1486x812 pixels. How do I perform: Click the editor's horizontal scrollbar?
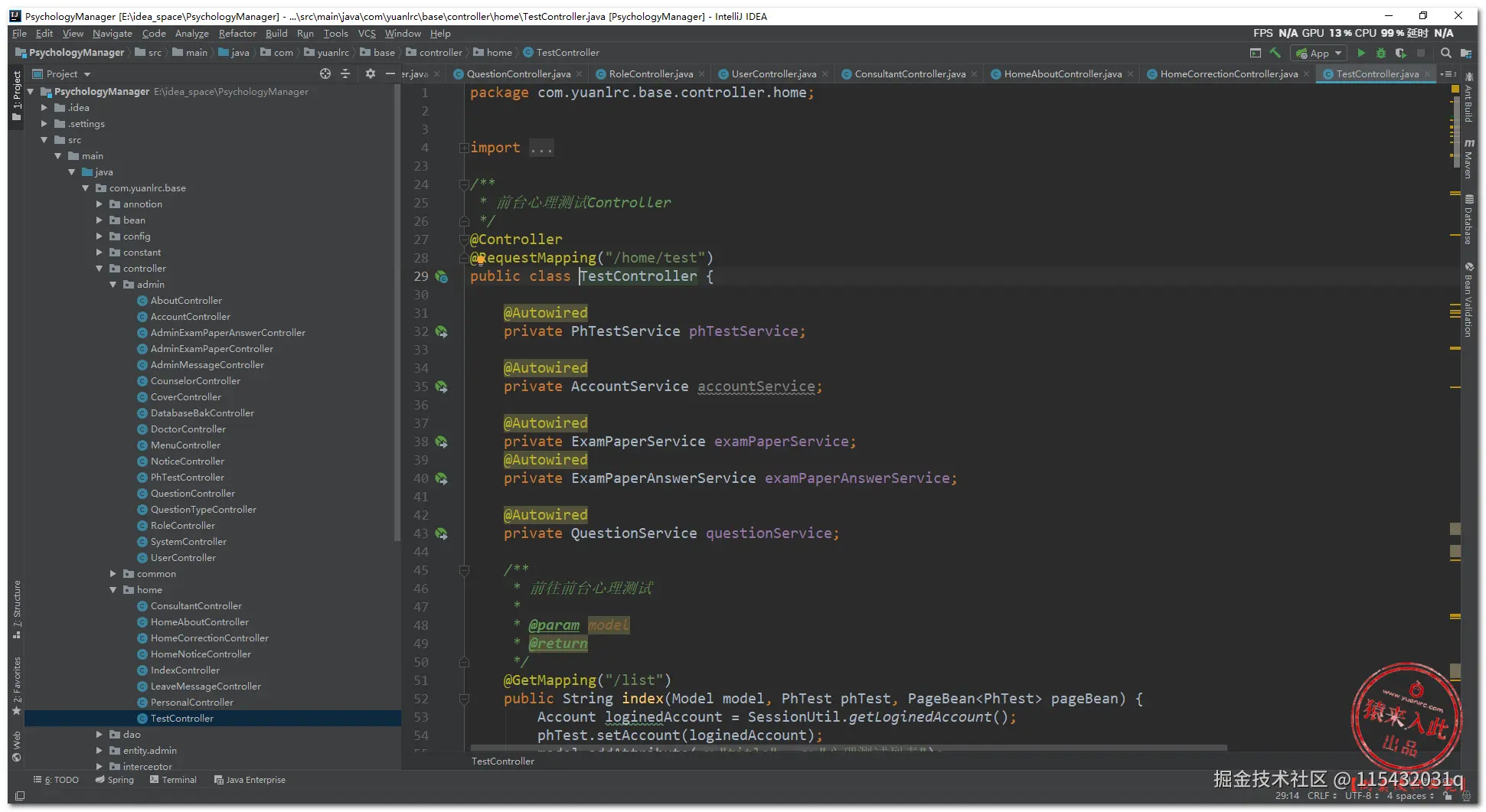848,748
